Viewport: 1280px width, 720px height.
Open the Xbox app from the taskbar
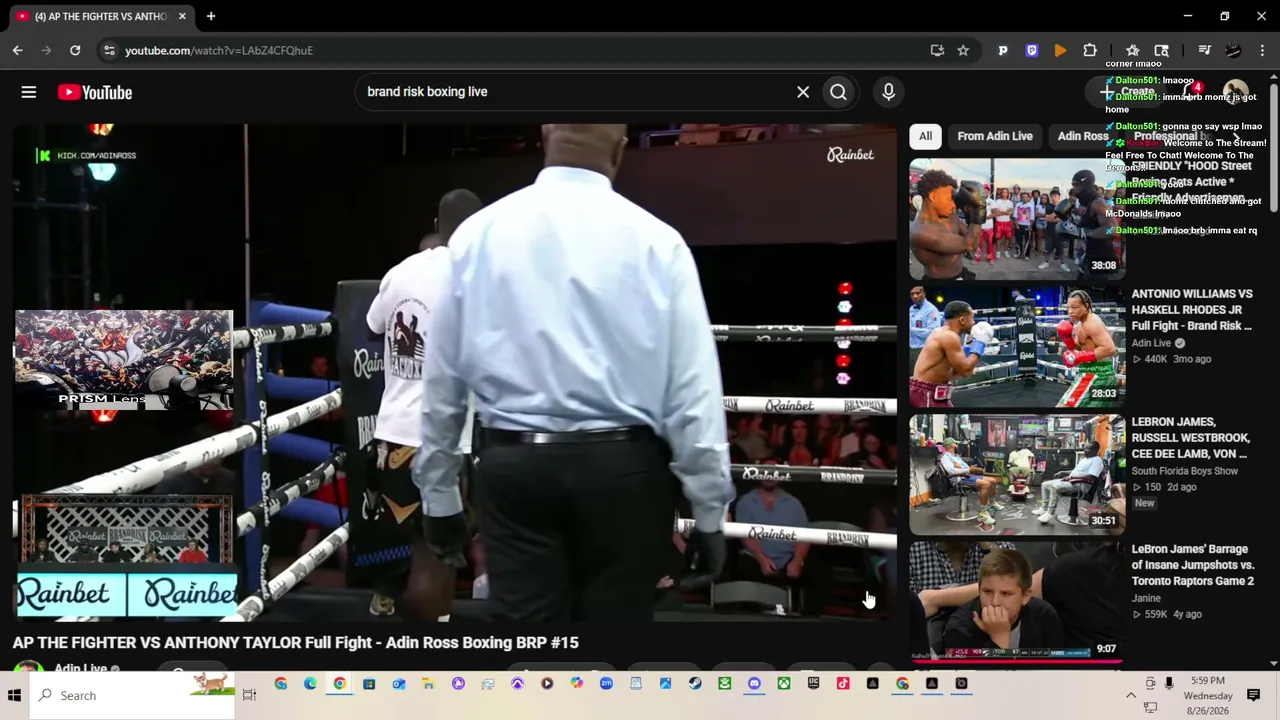pyautogui.click(x=784, y=684)
